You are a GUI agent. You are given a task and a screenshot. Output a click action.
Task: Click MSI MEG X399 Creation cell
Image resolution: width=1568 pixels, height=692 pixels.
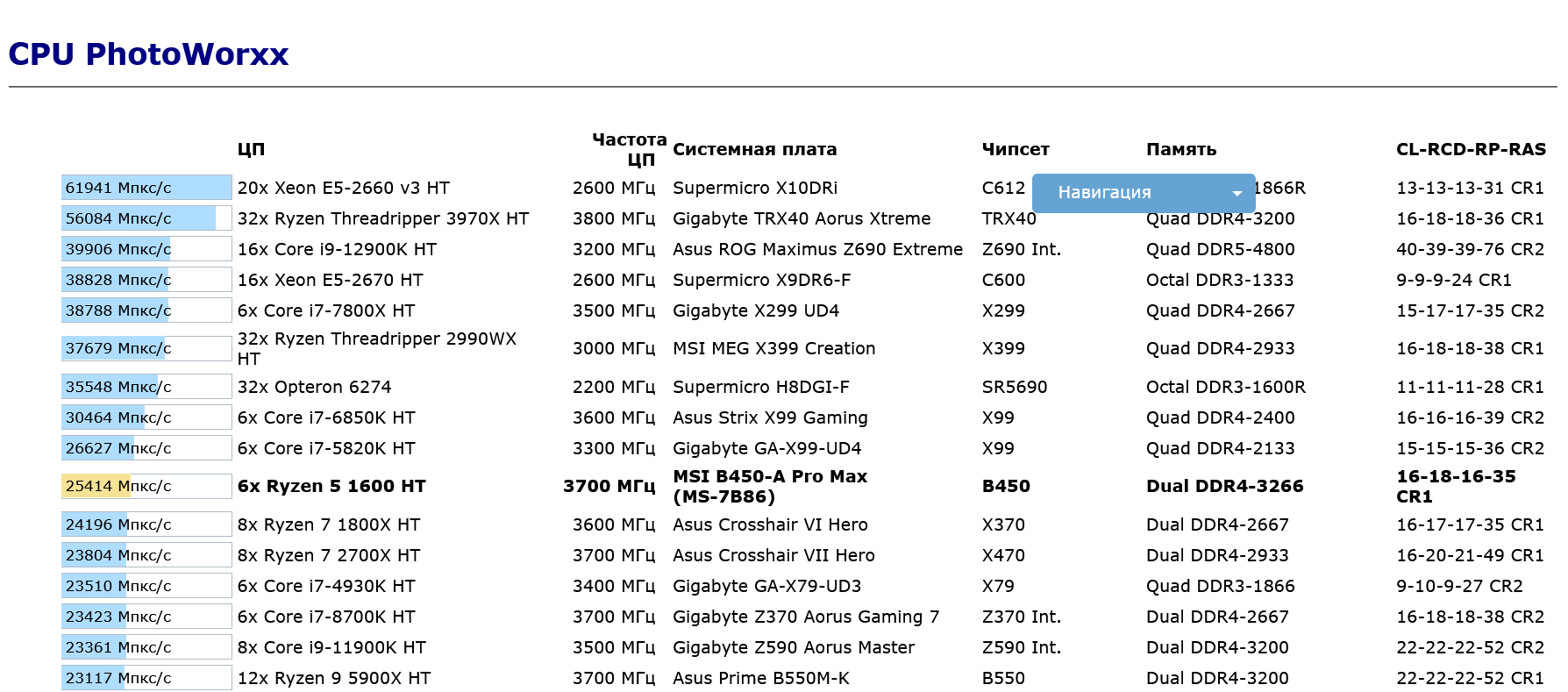773,348
